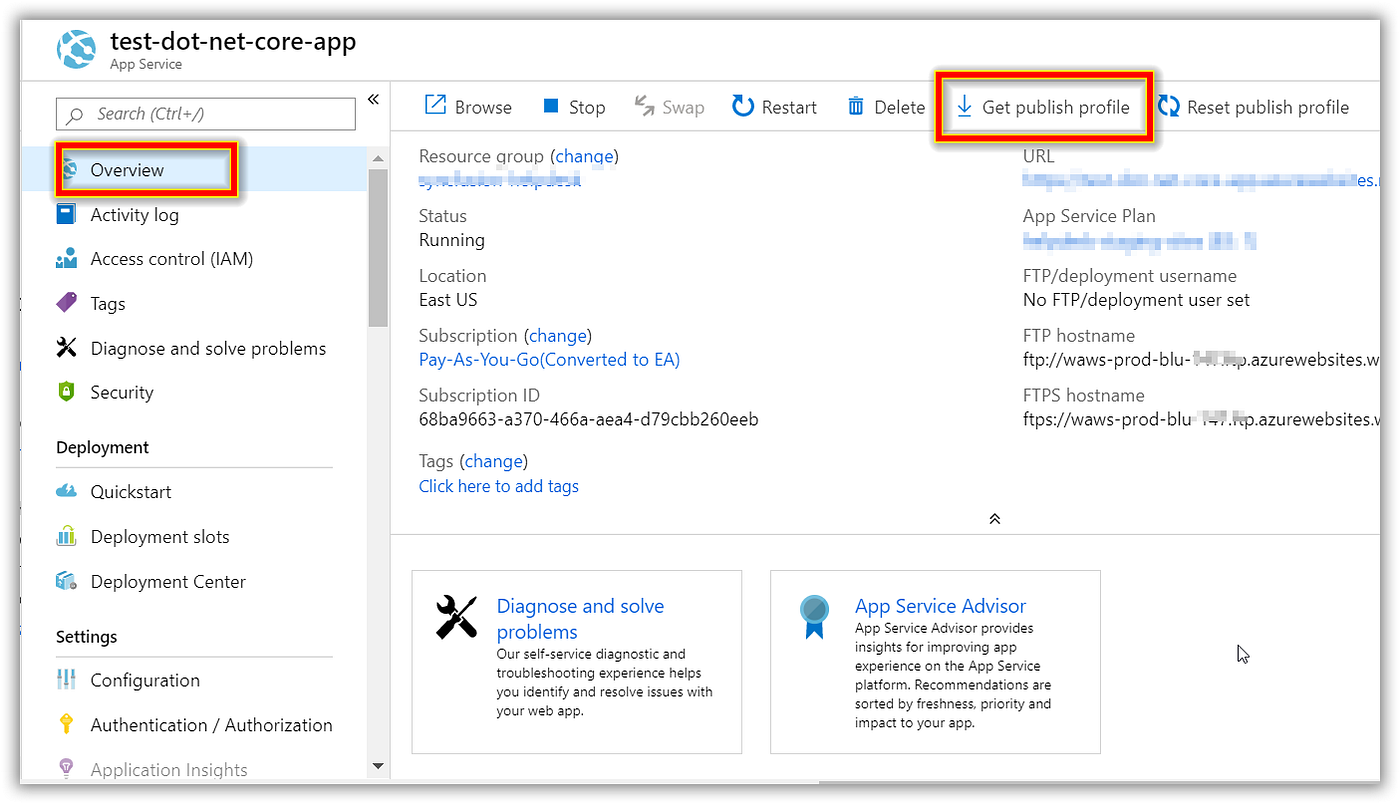Click the purple Tags icon

tap(66, 303)
